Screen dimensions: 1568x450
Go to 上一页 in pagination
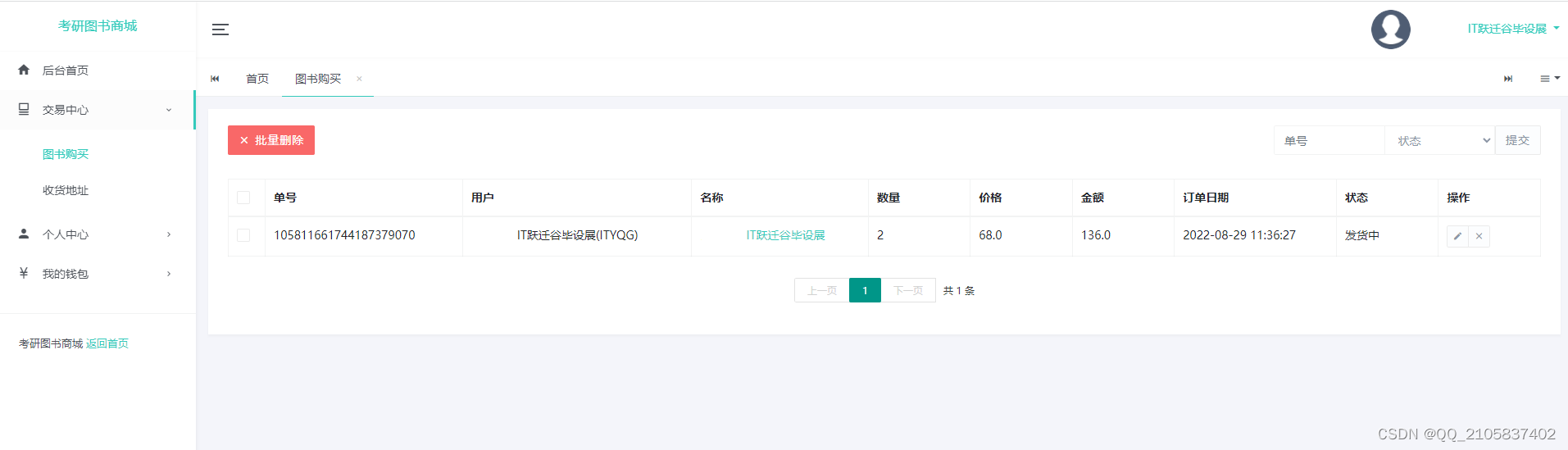(x=822, y=290)
